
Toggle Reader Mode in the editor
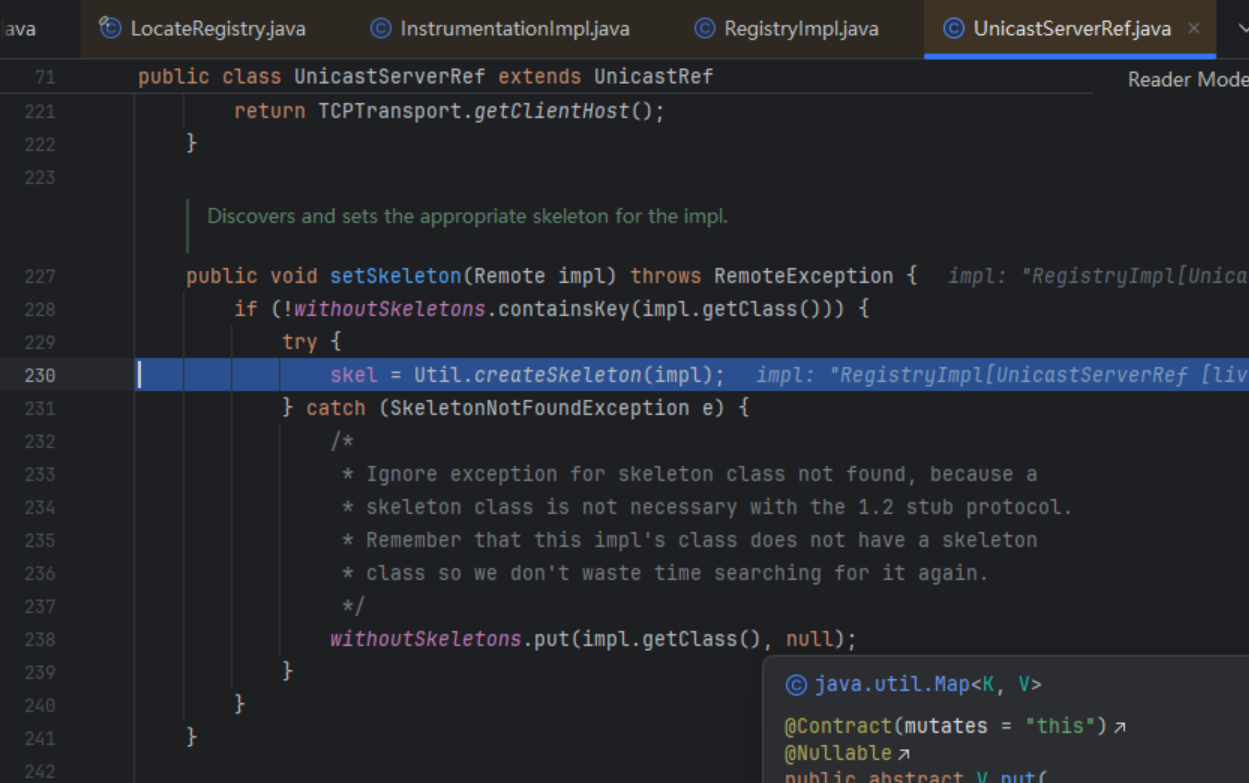click(1187, 80)
